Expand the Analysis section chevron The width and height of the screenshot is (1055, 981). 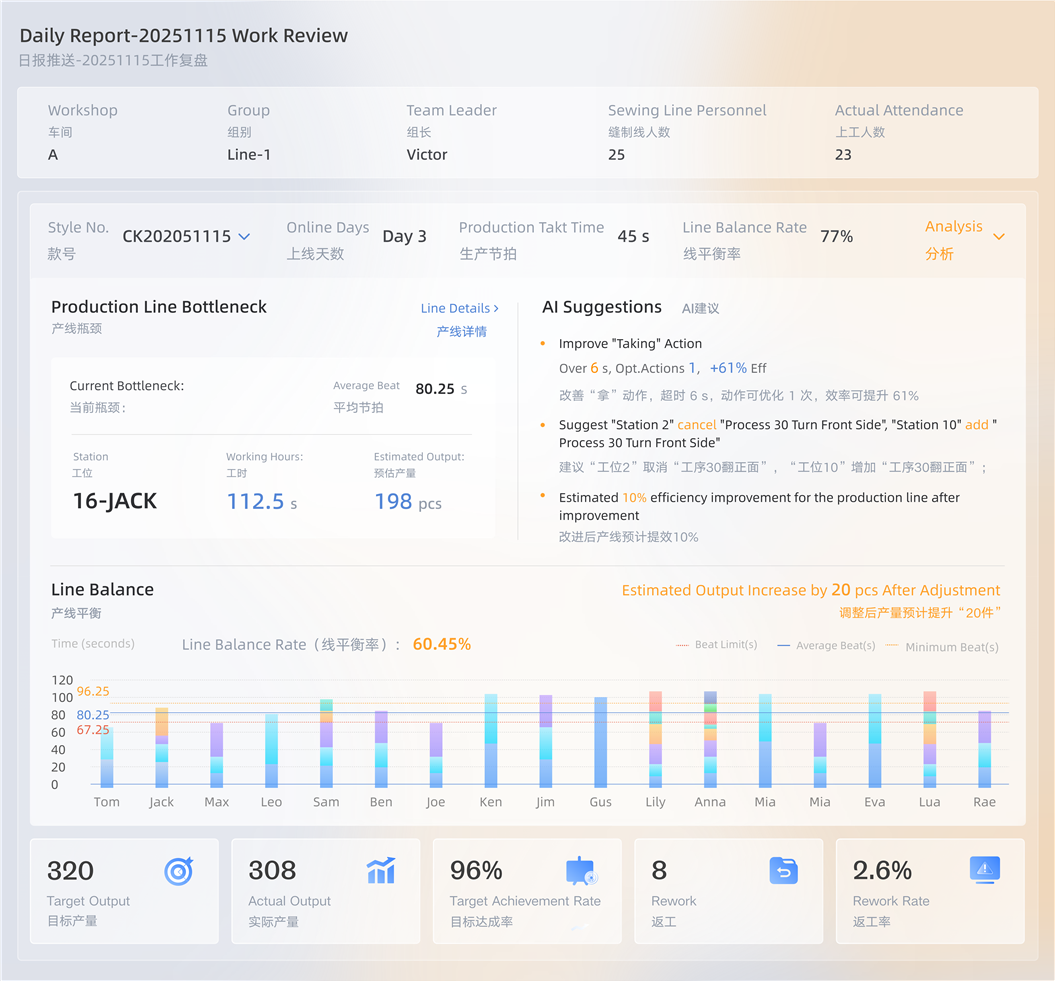(998, 237)
